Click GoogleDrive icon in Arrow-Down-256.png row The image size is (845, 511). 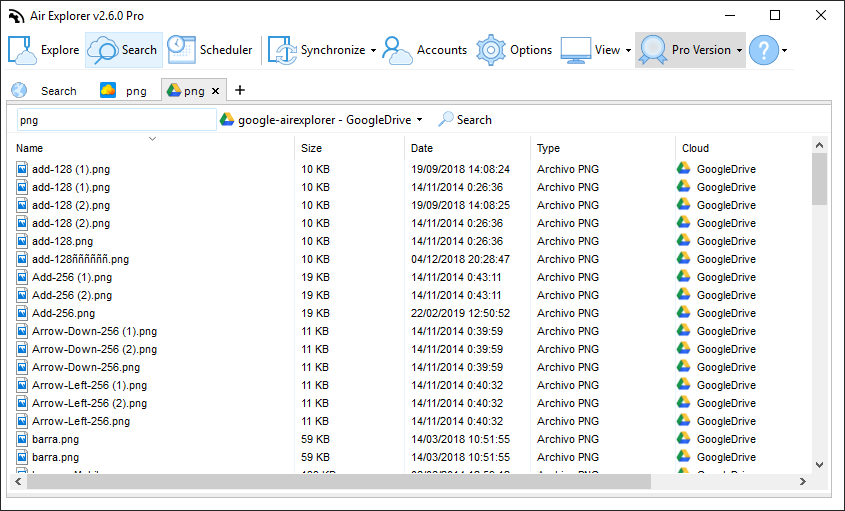684,367
